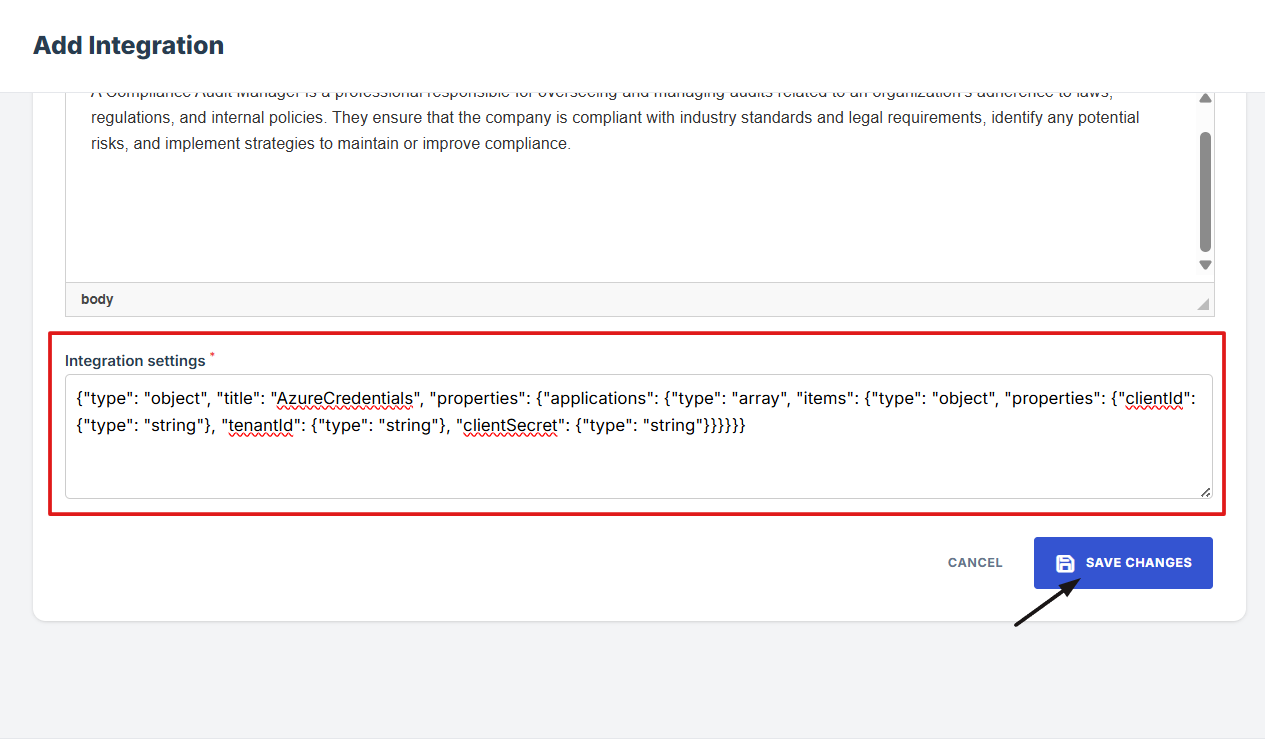
Task: Click the description editor scrollbar thumb
Action: [x=1205, y=190]
